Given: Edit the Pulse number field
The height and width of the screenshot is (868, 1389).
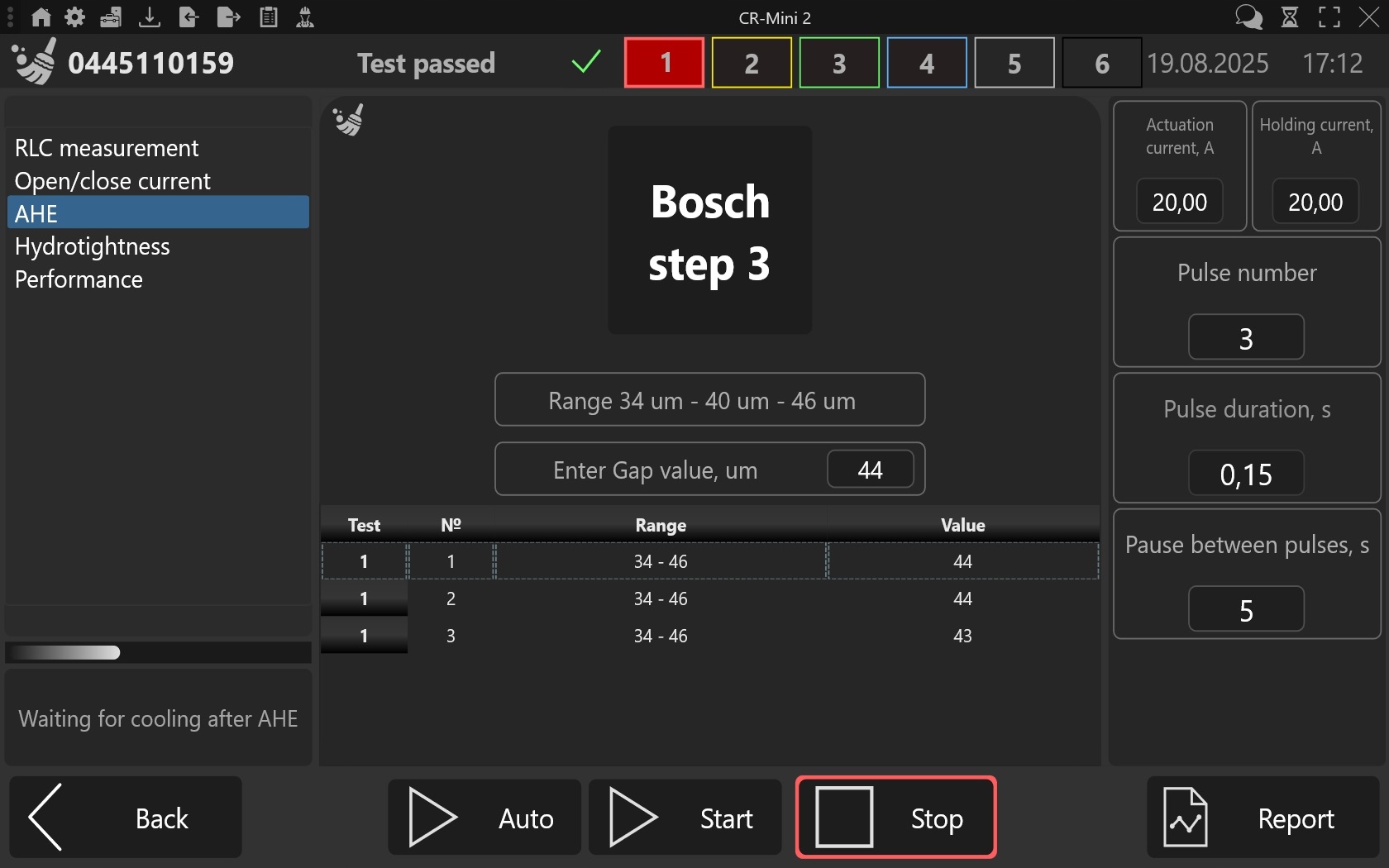Looking at the screenshot, I should pos(1246,337).
